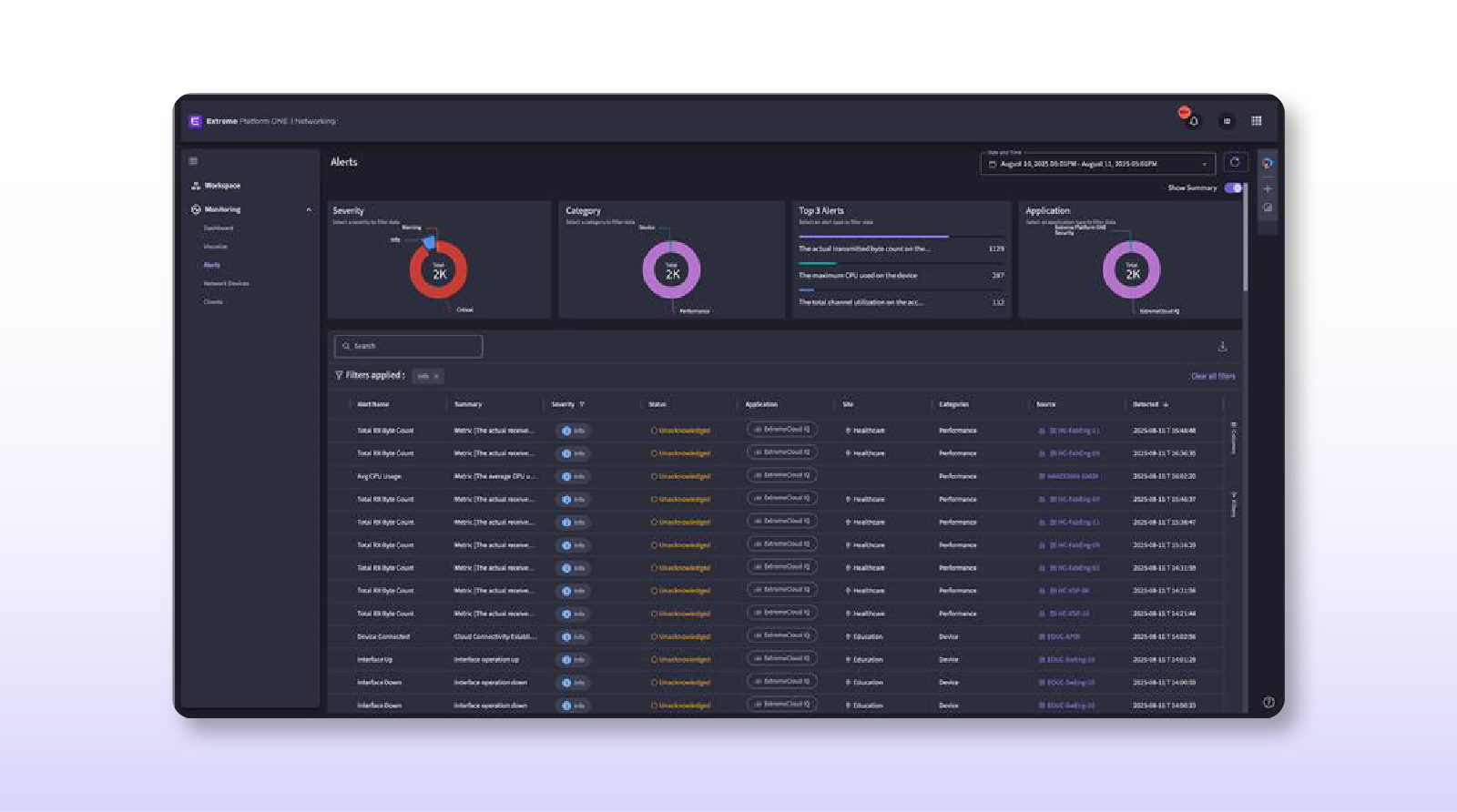Click the ExtremeCloud IQ chip in the Avg CPU Usage row
This screenshot has width=1457, height=812.
click(x=782, y=475)
